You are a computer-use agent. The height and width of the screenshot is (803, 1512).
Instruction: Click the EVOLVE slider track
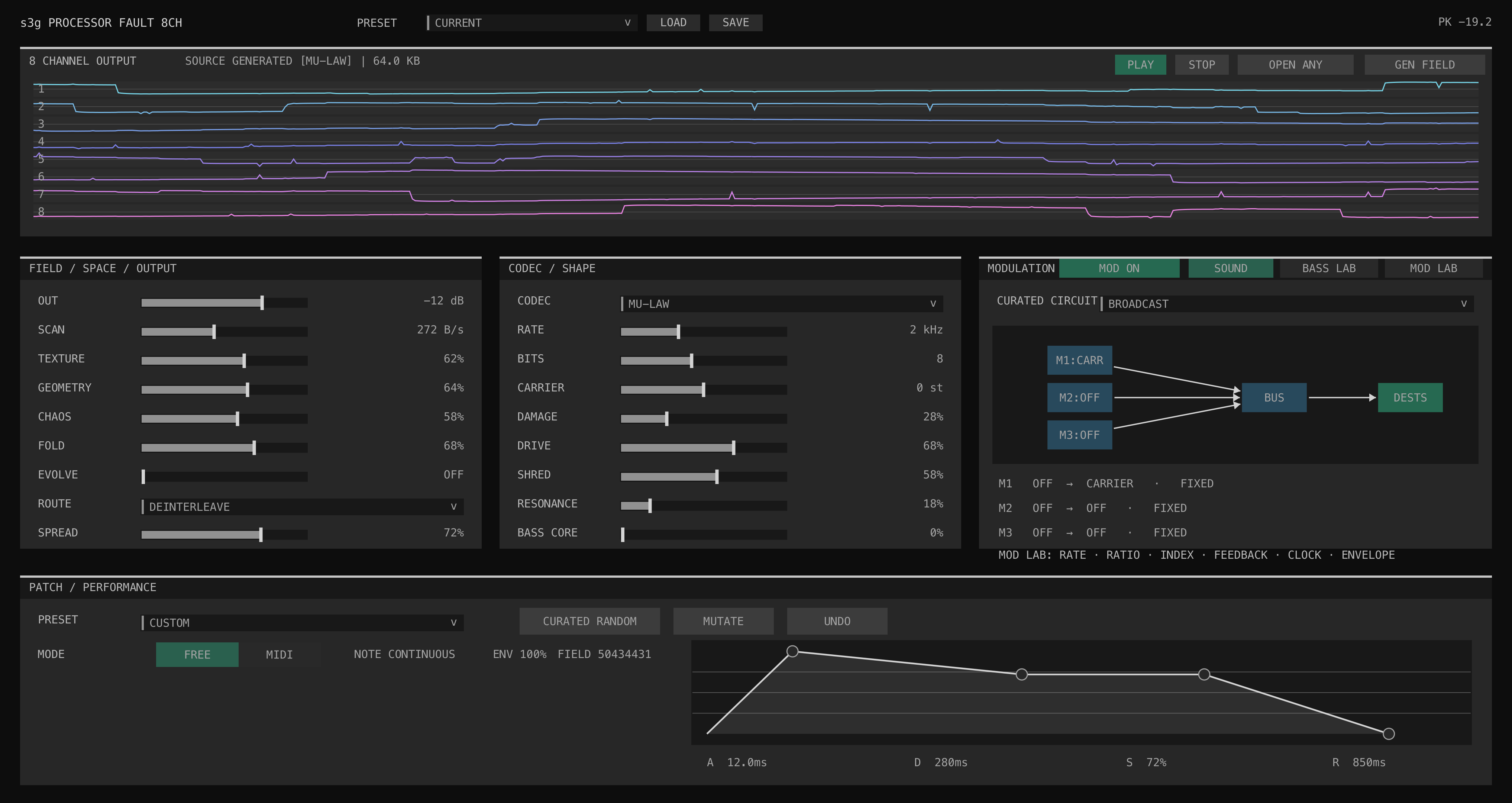pos(224,477)
